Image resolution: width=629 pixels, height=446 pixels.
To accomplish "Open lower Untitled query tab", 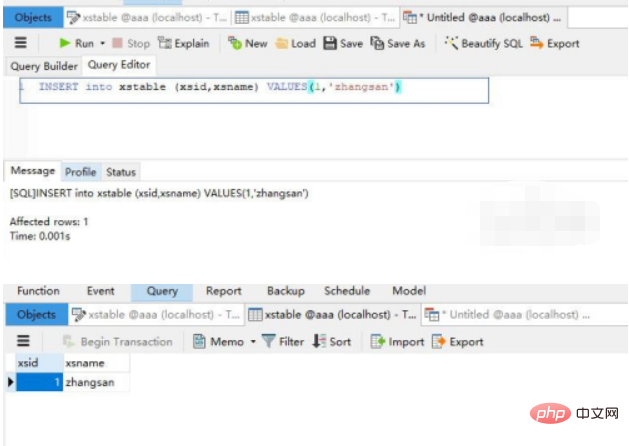I will [x=507, y=315].
